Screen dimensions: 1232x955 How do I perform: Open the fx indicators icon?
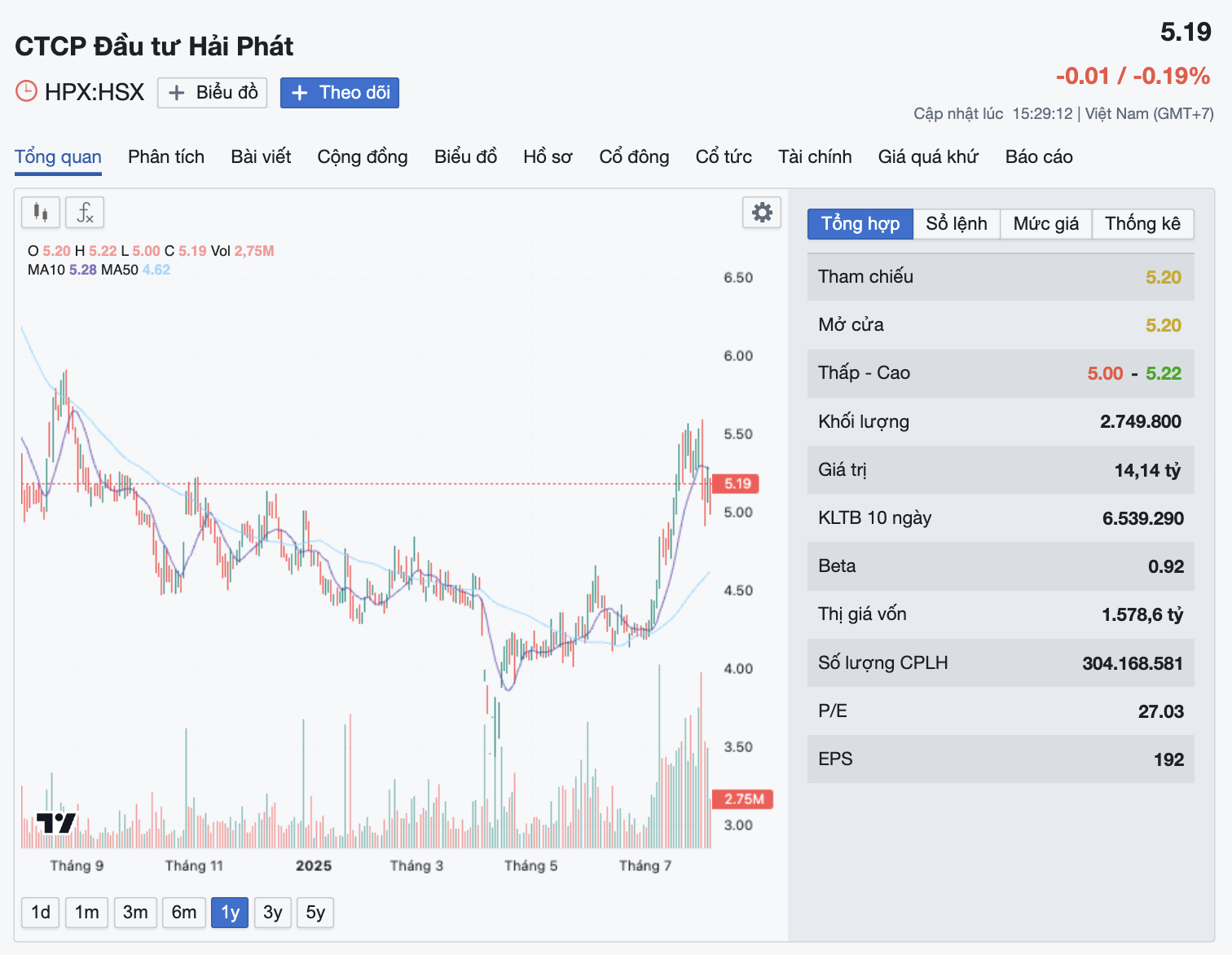coord(85,213)
